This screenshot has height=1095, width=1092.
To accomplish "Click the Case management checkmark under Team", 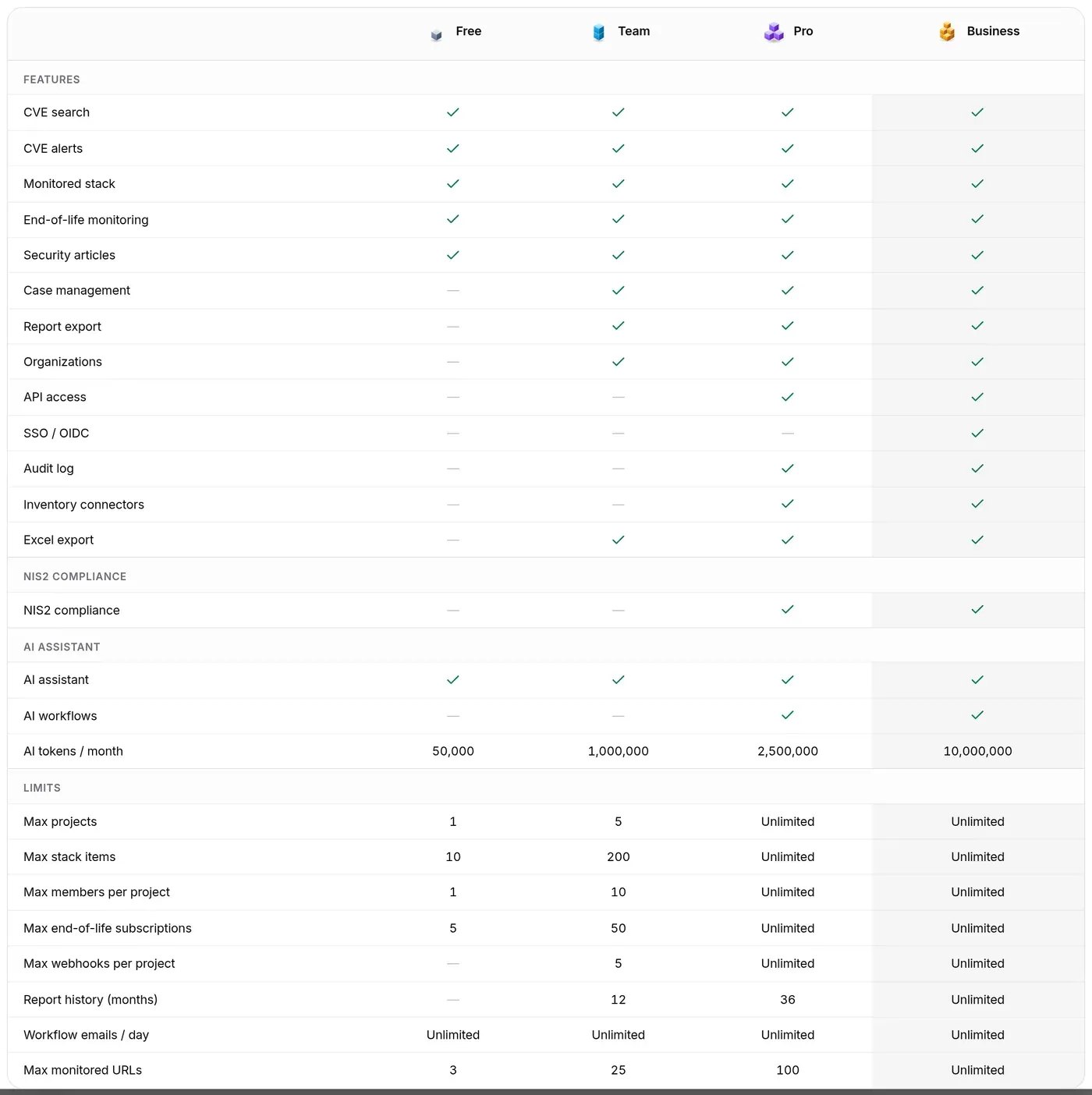I will tap(619, 290).
